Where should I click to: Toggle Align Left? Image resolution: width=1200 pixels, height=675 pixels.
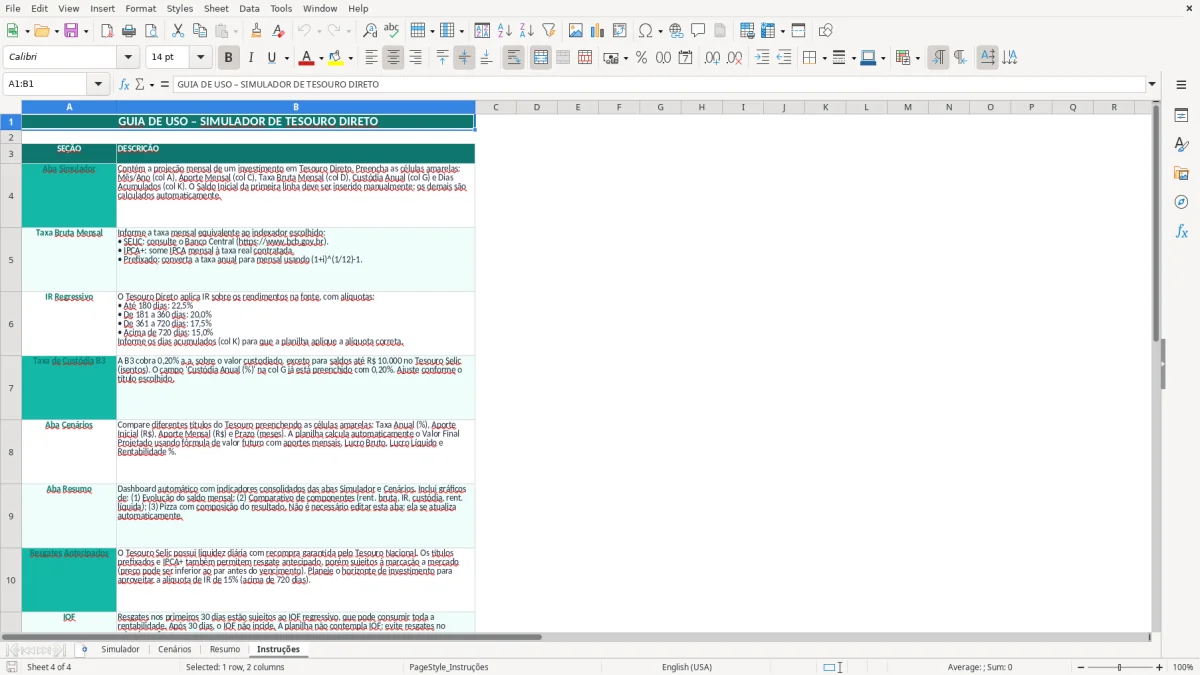tap(371, 58)
